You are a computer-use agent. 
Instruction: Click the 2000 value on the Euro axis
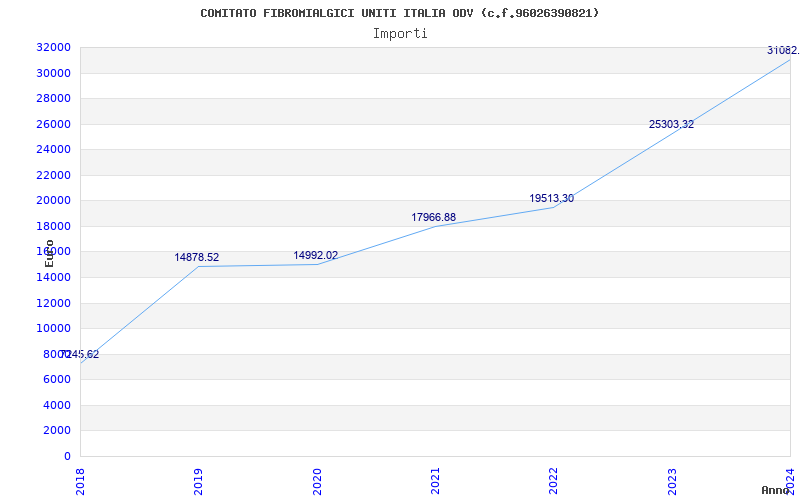(x=56, y=431)
